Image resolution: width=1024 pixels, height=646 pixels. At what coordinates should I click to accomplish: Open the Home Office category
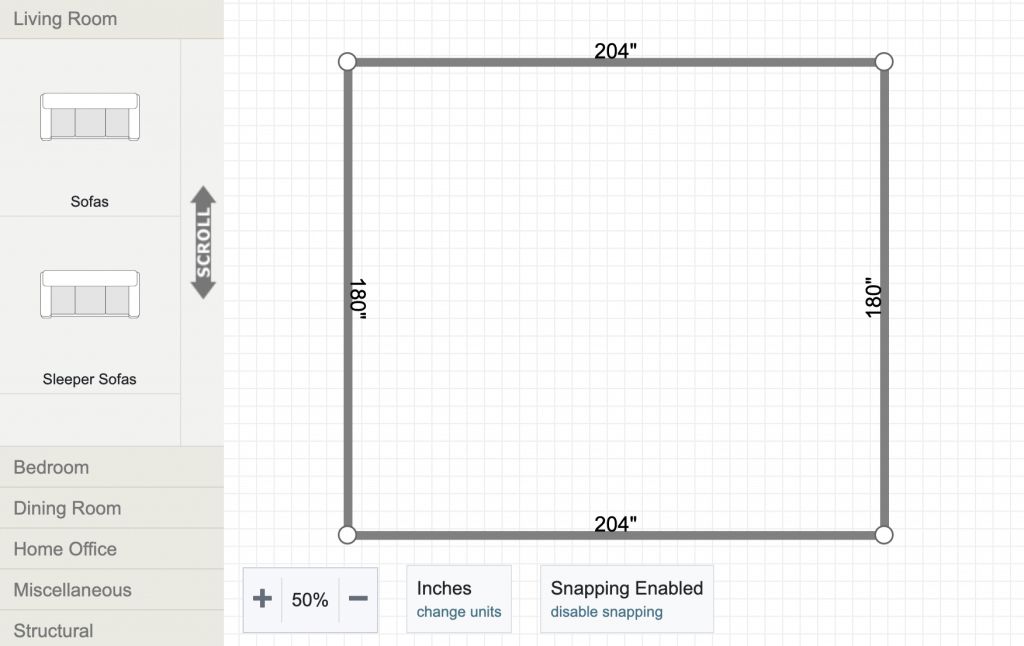[x=65, y=549]
